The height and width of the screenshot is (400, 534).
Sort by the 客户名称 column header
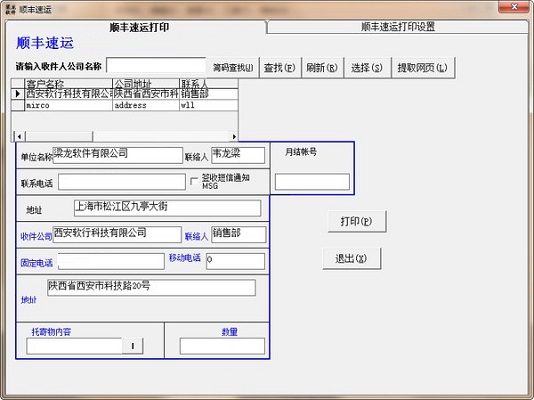coord(69,83)
